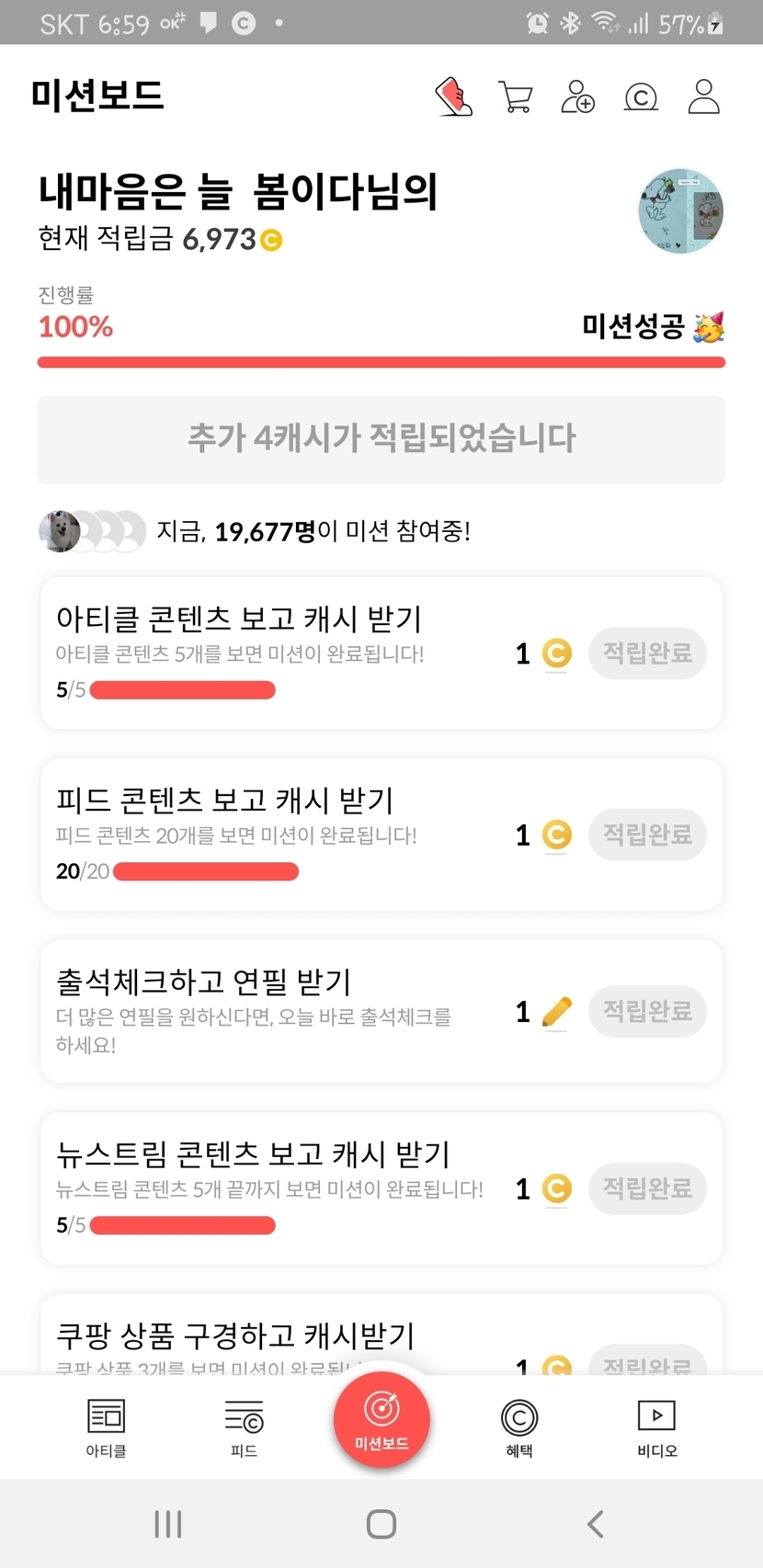The image size is (763, 1568).
Task: Tap the pencil reward icon
Action: click(557, 1012)
